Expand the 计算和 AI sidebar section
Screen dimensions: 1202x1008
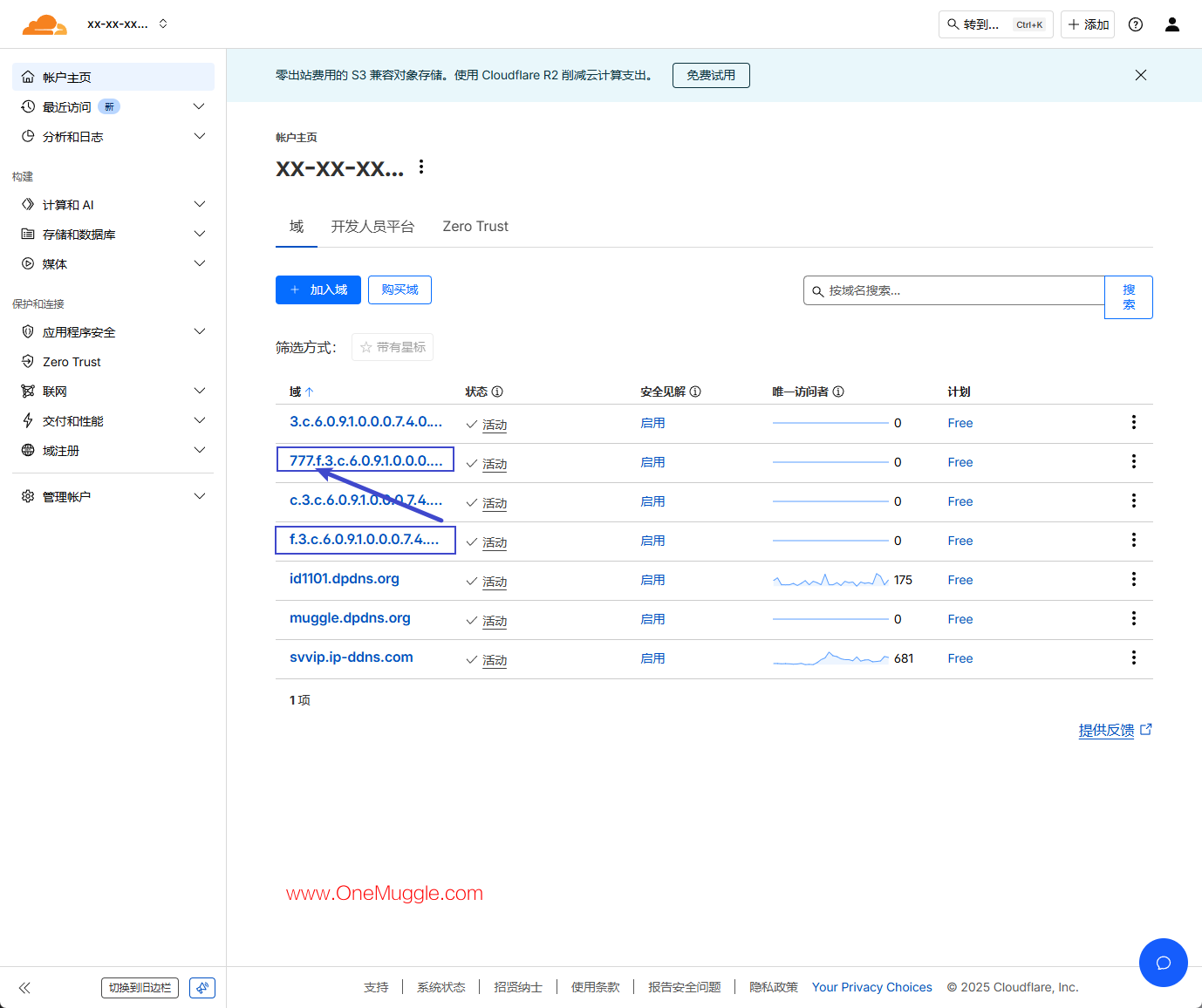tap(113, 204)
